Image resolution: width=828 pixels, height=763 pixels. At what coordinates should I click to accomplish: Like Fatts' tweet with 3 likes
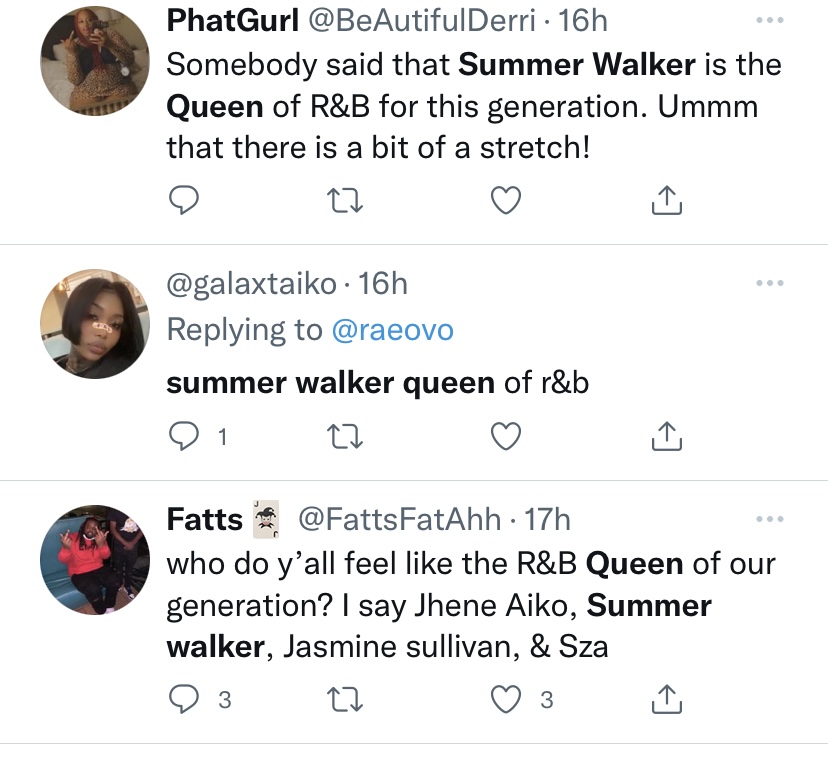tap(506, 699)
